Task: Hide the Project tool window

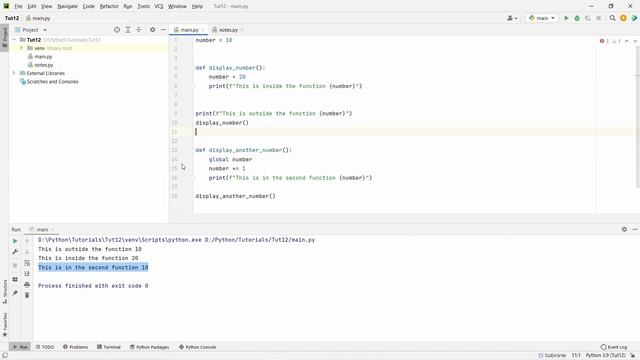Action: coord(163,30)
